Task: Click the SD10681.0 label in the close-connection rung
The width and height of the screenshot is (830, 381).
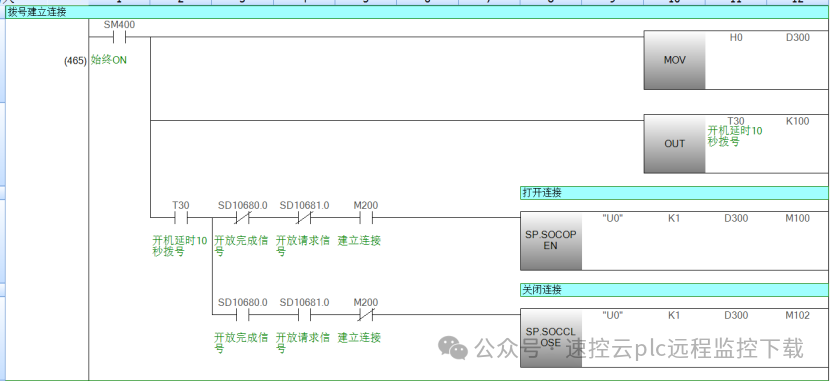Action: click(304, 303)
